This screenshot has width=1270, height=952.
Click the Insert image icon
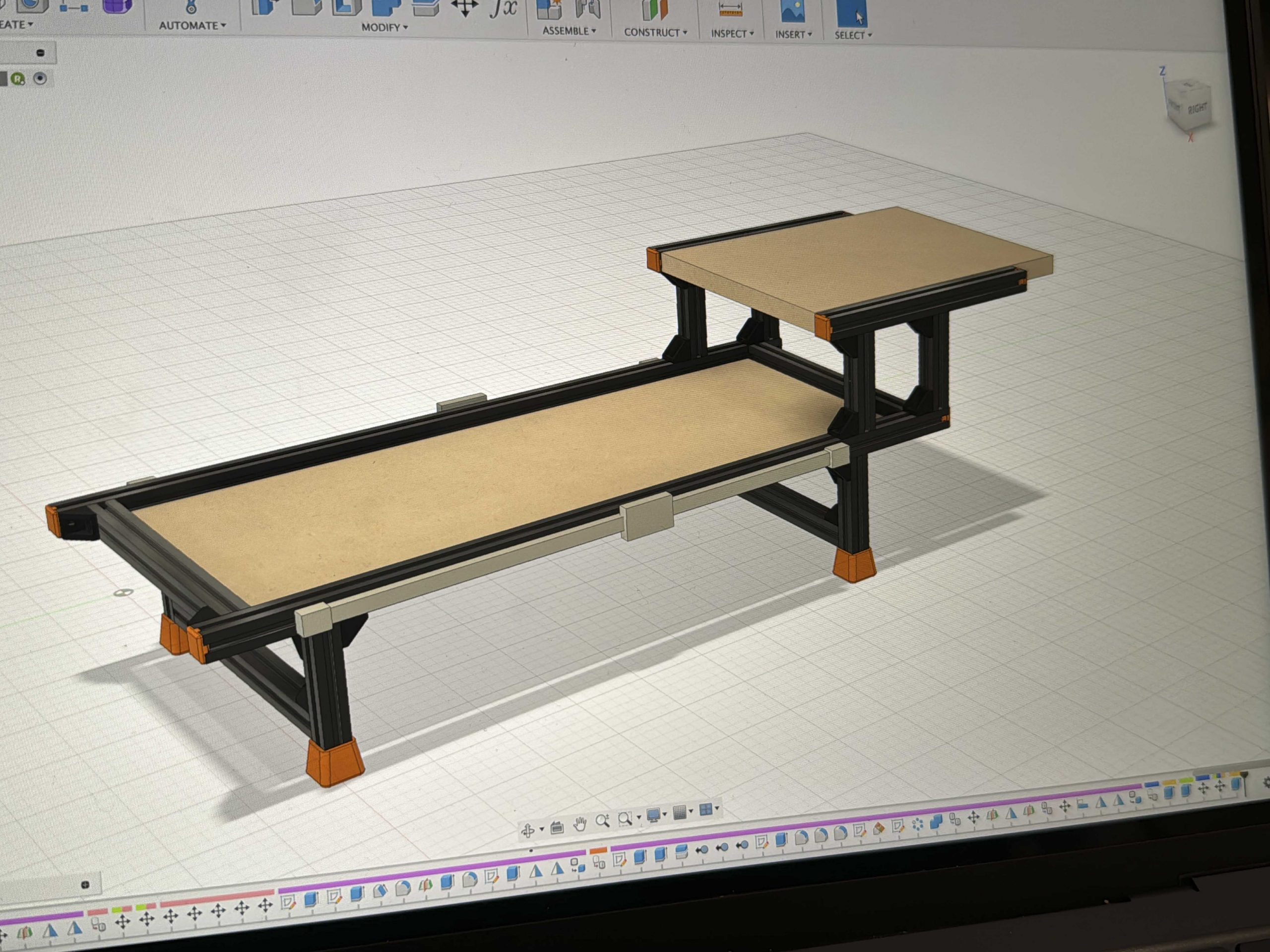(793, 11)
